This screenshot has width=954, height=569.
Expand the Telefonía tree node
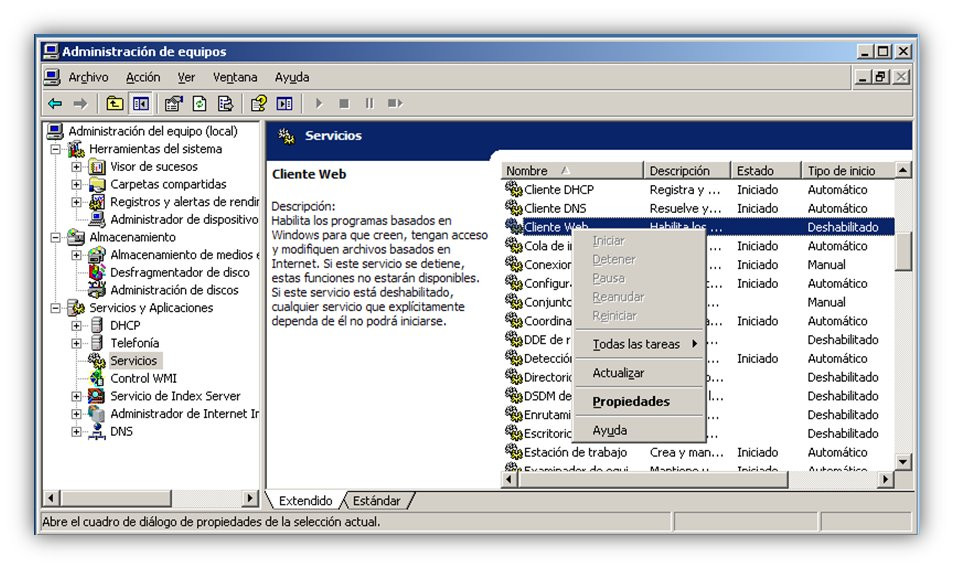coord(76,343)
